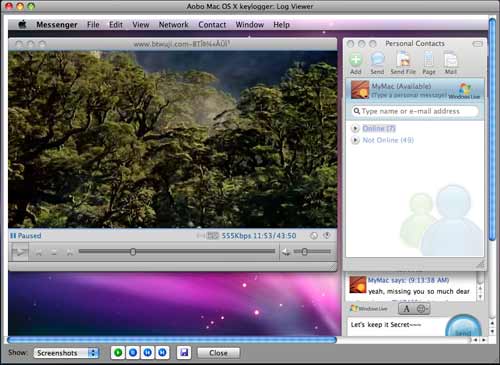Expand the Online (7) contact group

click(355, 128)
